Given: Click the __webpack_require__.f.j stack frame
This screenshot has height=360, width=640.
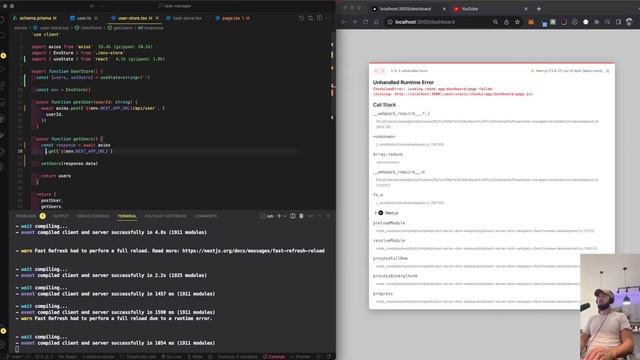Looking at the screenshot, I should pos(401,113).
